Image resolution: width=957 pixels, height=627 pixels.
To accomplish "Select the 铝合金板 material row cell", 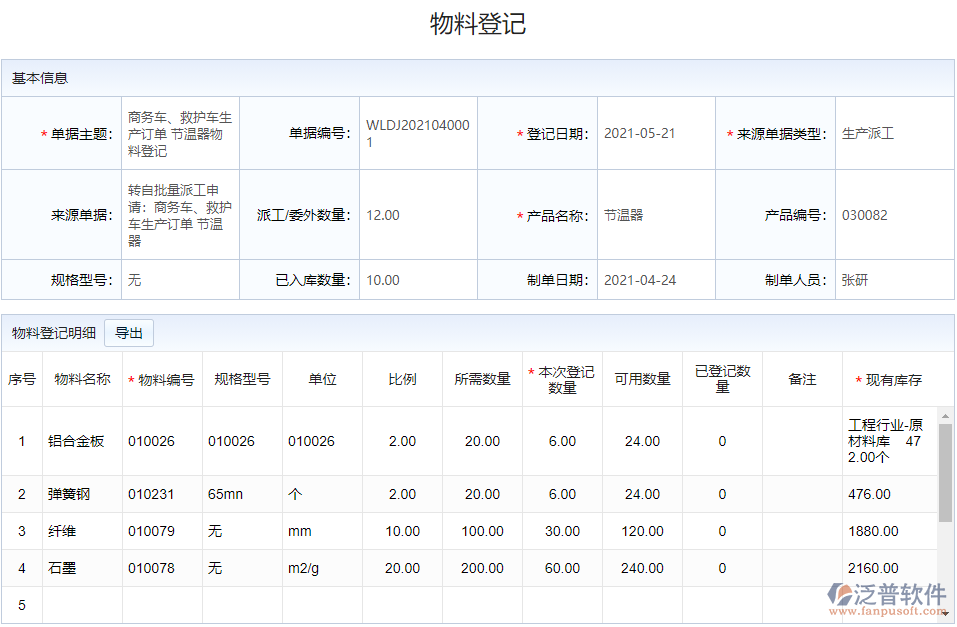I will coord(82,441).
